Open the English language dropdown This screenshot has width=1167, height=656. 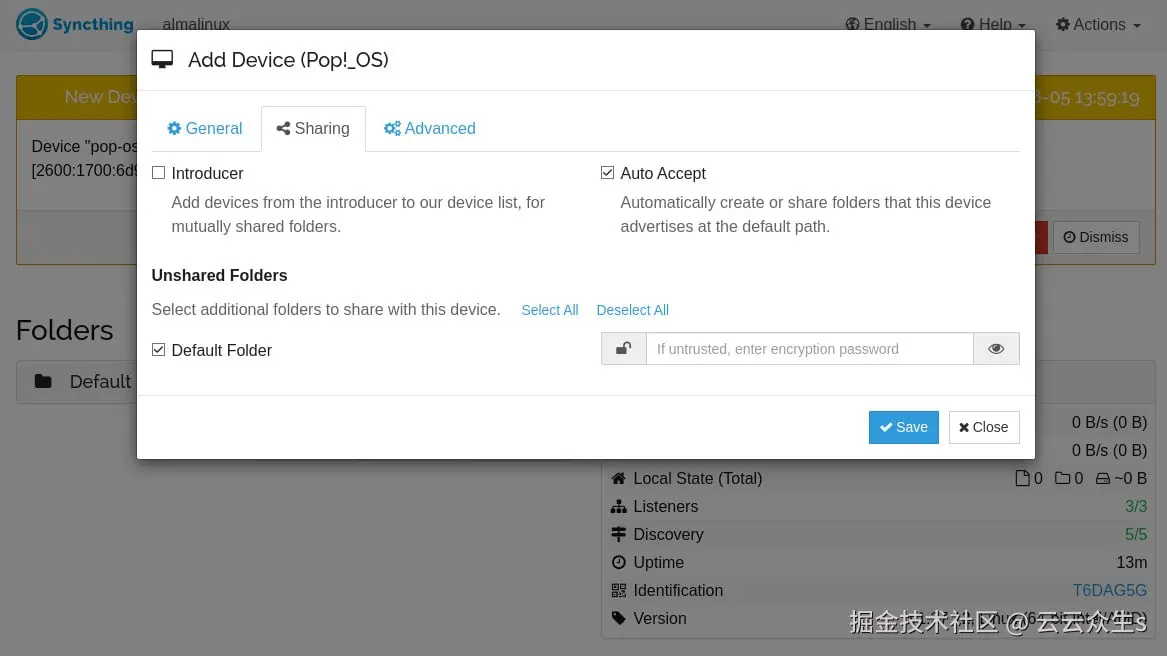[888, 25]
